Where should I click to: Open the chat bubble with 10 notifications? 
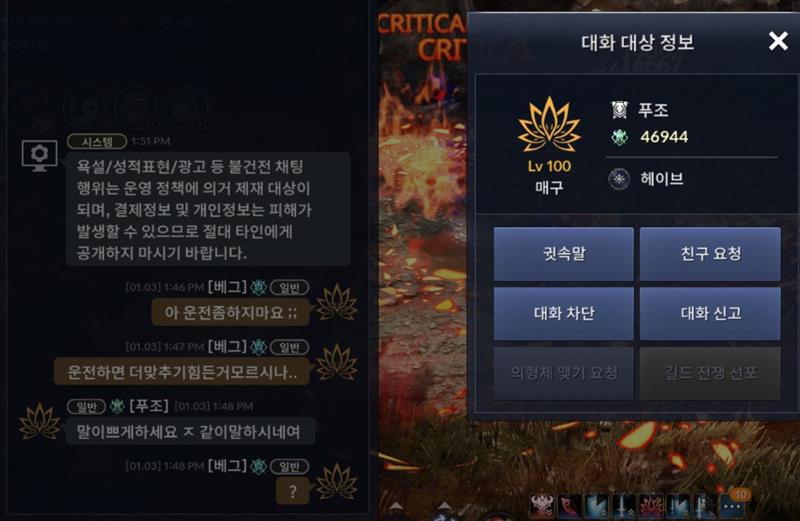[x=733, y=505]
